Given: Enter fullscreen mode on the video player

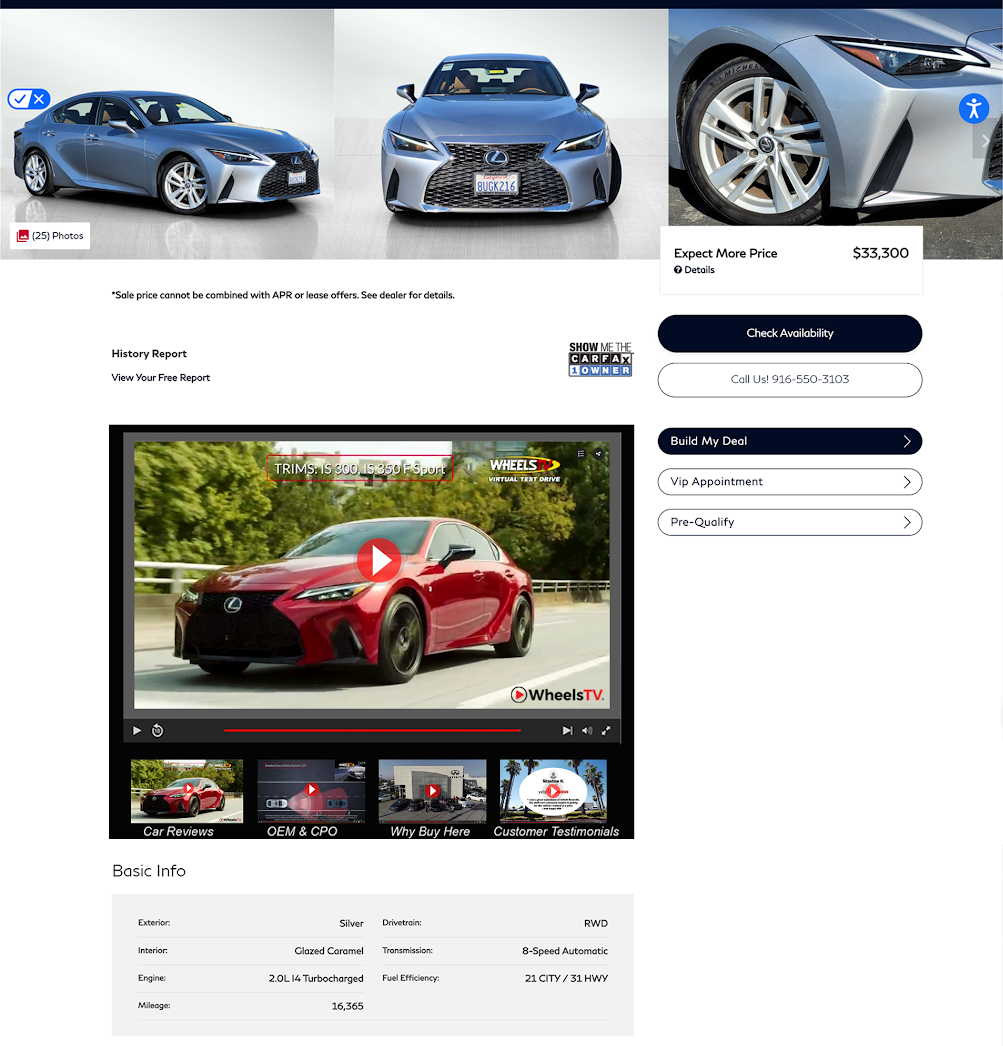Looking at the screenshot, I should click(606, 730).
